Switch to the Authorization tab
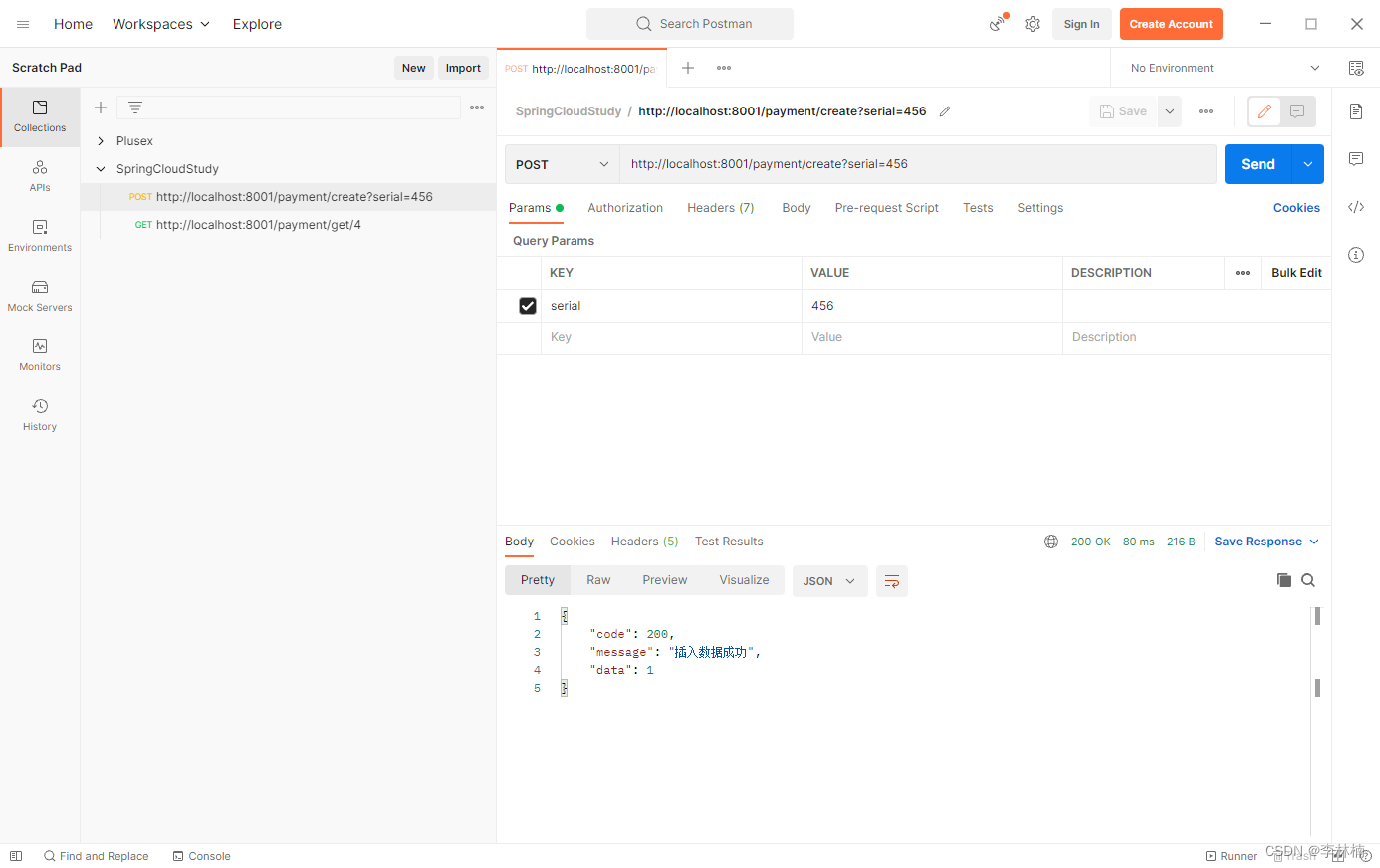 tap(625, 208)
